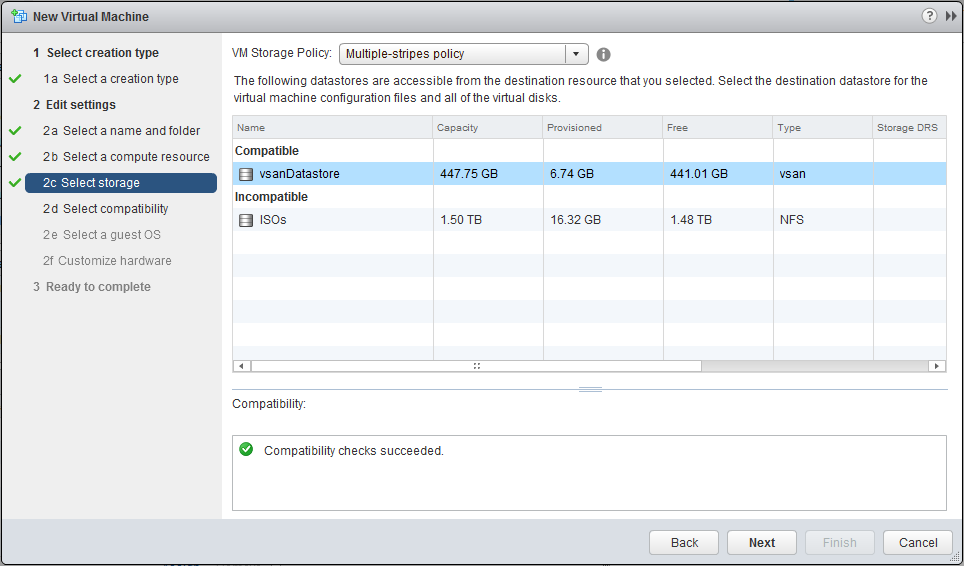Click the Compatible group label

tap(267, 151)
